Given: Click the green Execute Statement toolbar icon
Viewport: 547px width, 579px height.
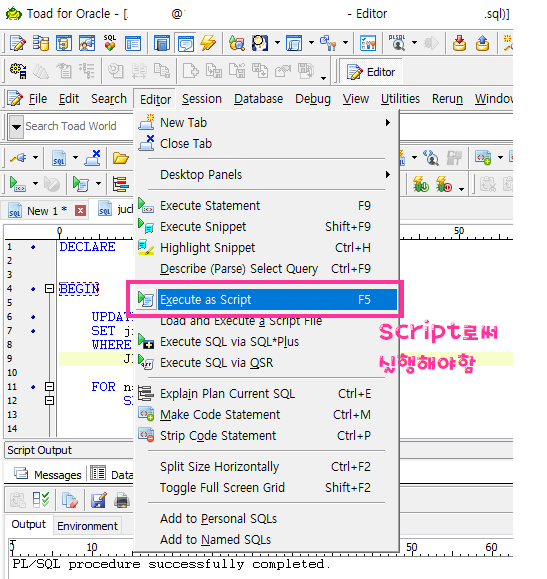Looking at the screenshot, I should click(17, 184).
